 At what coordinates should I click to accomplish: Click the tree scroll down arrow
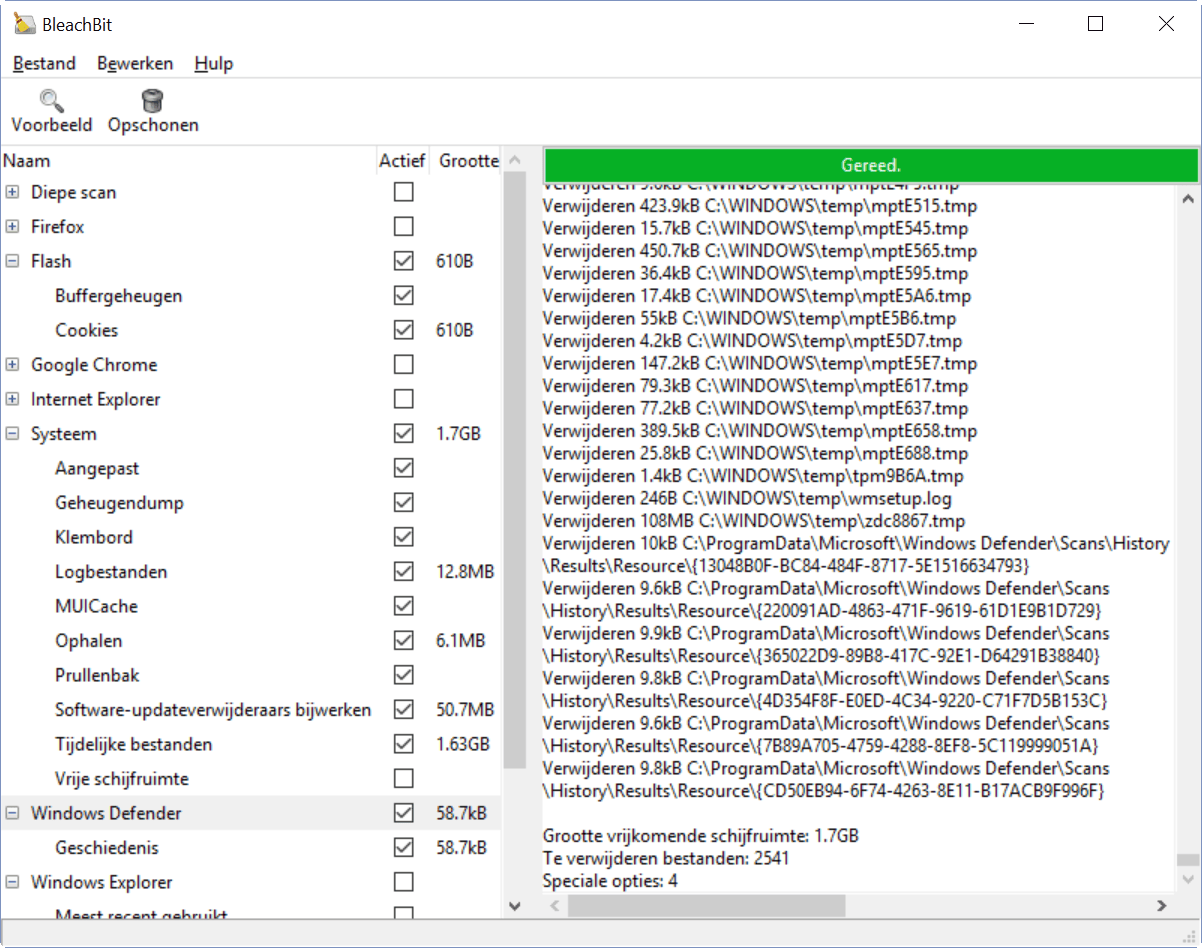click(x=514, y=906)
